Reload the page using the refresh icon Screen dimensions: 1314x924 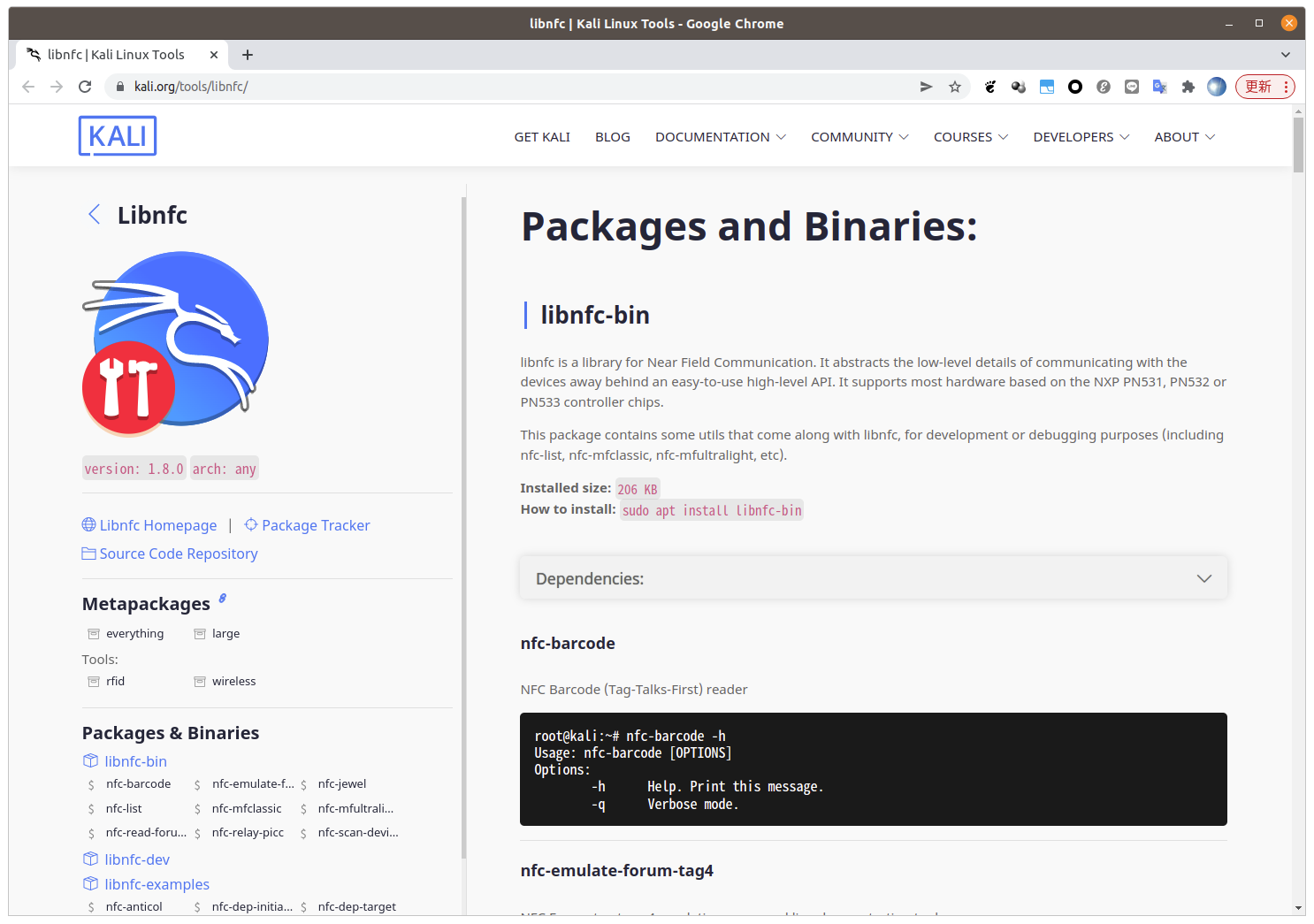pyautogui.click(x=85, y=87)
